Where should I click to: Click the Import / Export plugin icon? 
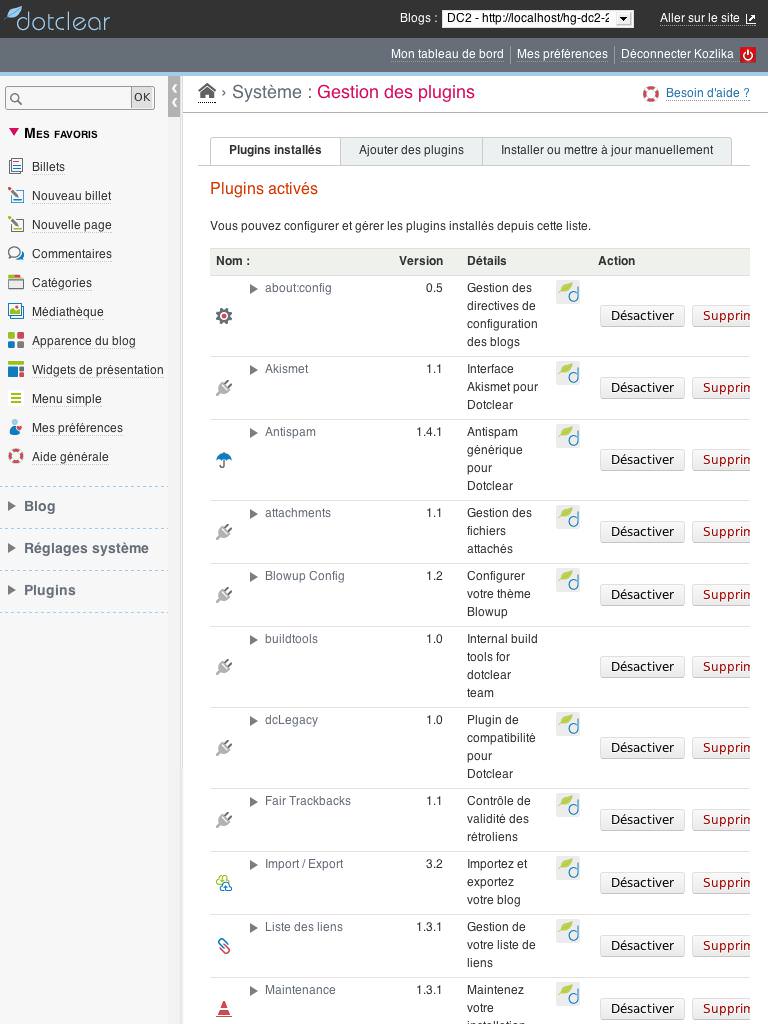(x=224, y=883)
